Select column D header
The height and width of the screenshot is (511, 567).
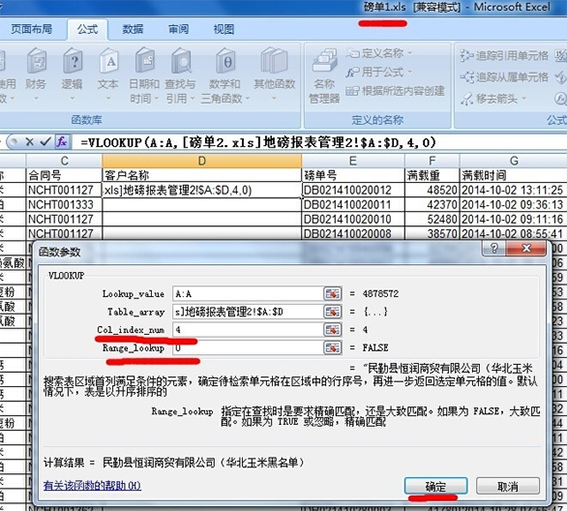pos(202,161)
